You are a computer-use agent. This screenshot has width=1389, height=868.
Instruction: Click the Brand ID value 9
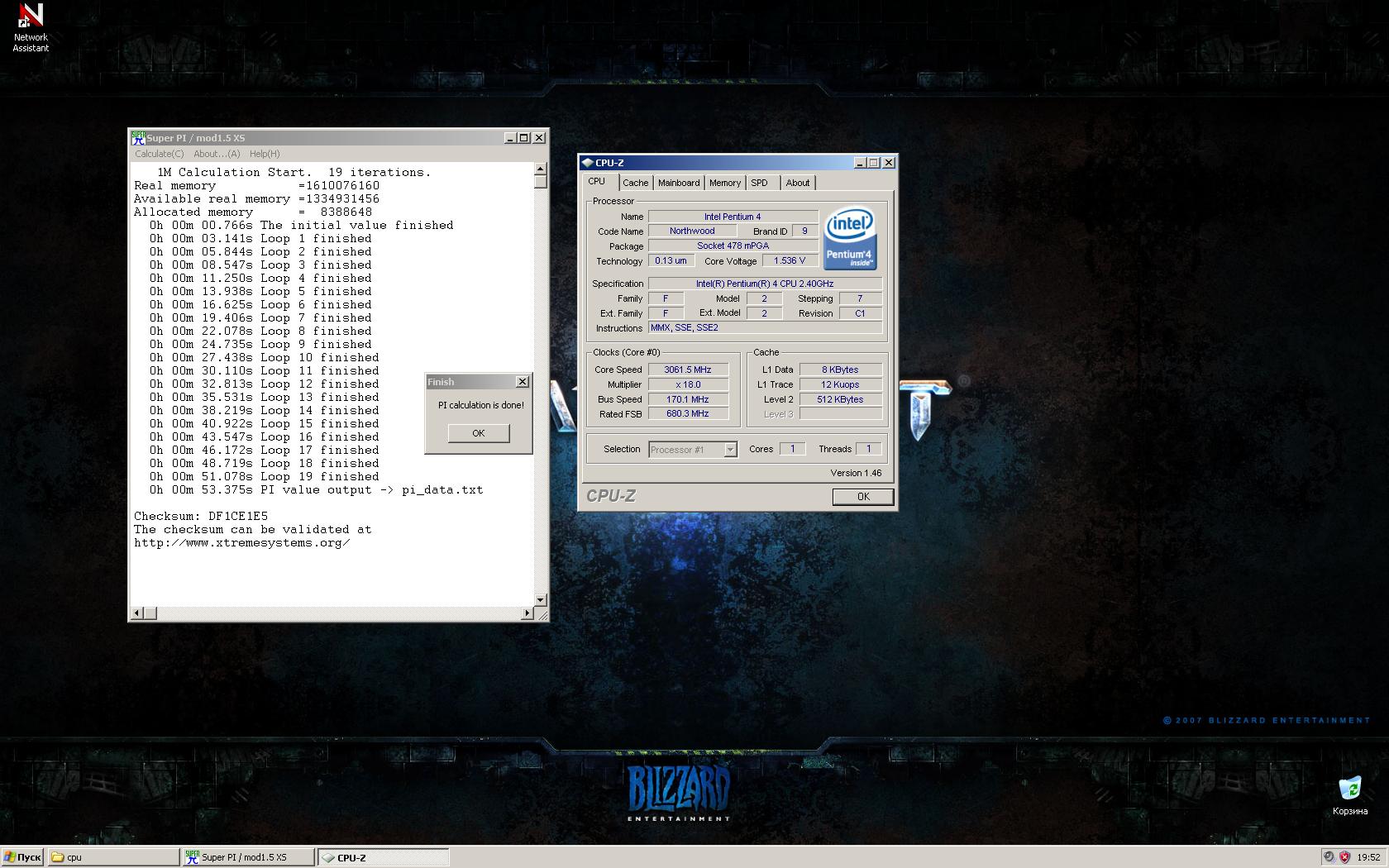point(804,231)
